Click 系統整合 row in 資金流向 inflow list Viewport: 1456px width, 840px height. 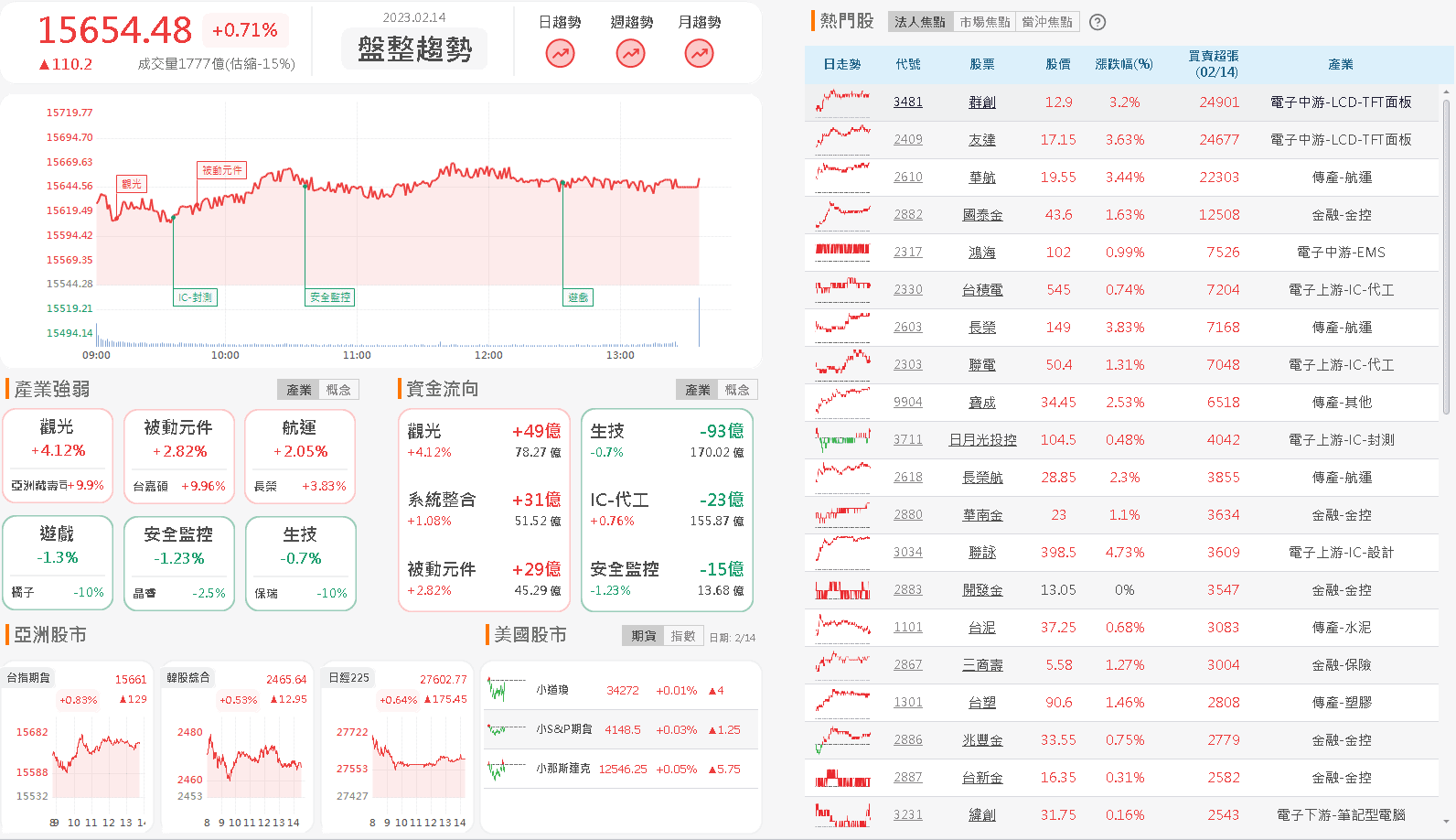(485, 510)
